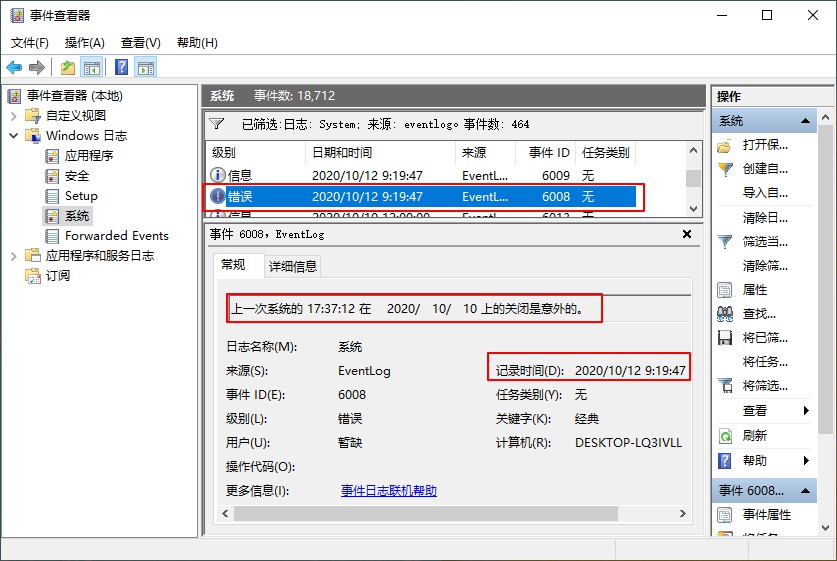Open the 帮助(H) menu

pyautogui.click(x=197, y=43)
